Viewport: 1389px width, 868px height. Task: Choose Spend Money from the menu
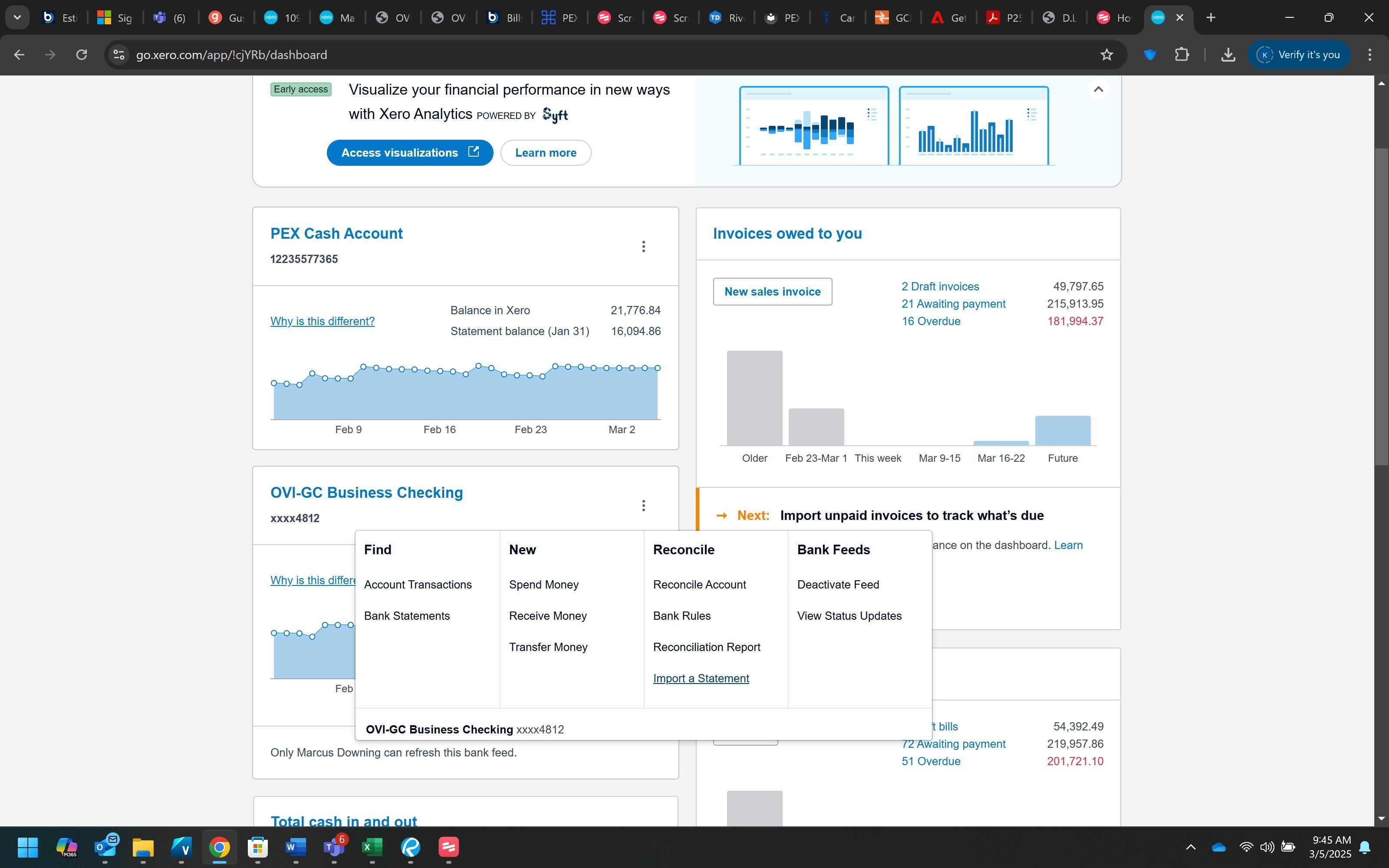[x=543, y=585]
